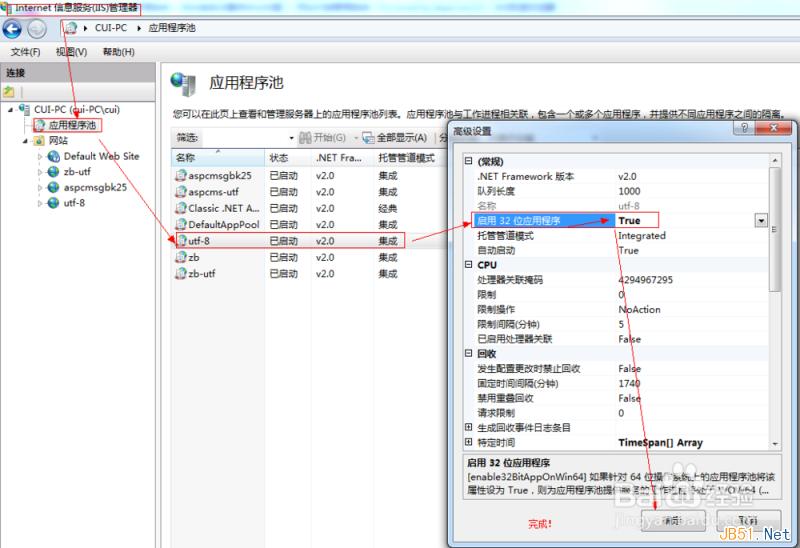The image size is (800, 548).
Task: Collapse the CPU property section
Action: 469,265
